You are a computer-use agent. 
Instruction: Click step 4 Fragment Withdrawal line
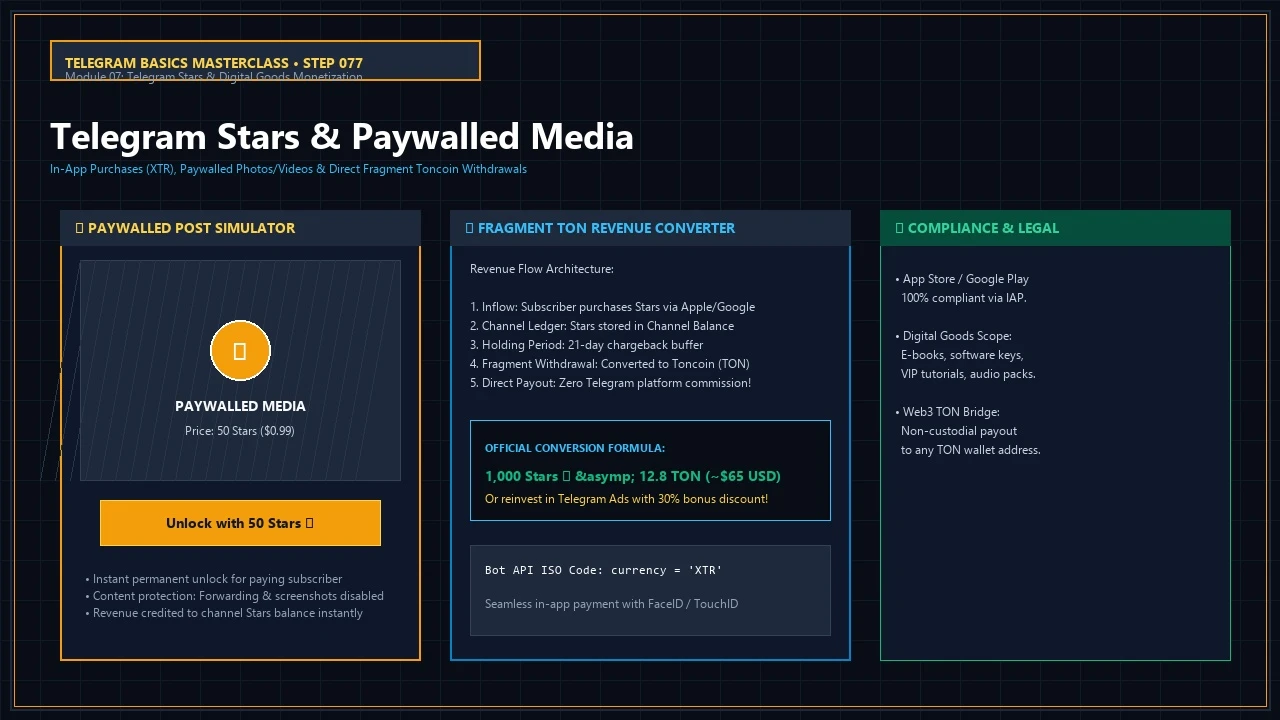coord(609,364)
